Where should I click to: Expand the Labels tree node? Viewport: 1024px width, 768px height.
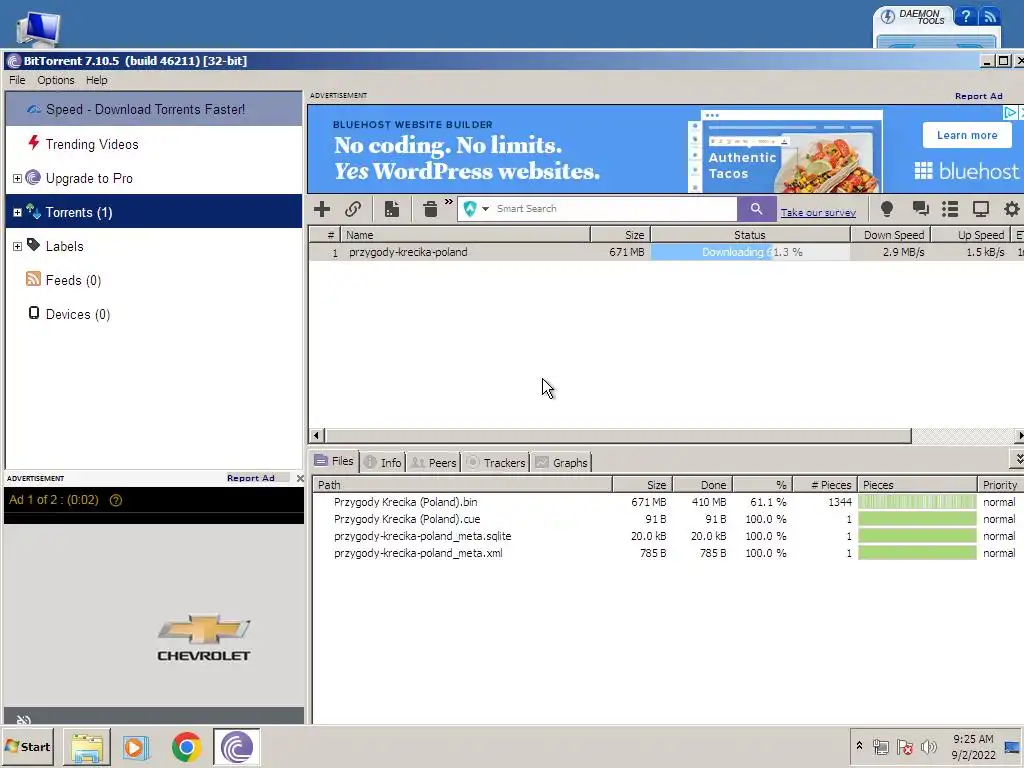(x=18, y=246)
